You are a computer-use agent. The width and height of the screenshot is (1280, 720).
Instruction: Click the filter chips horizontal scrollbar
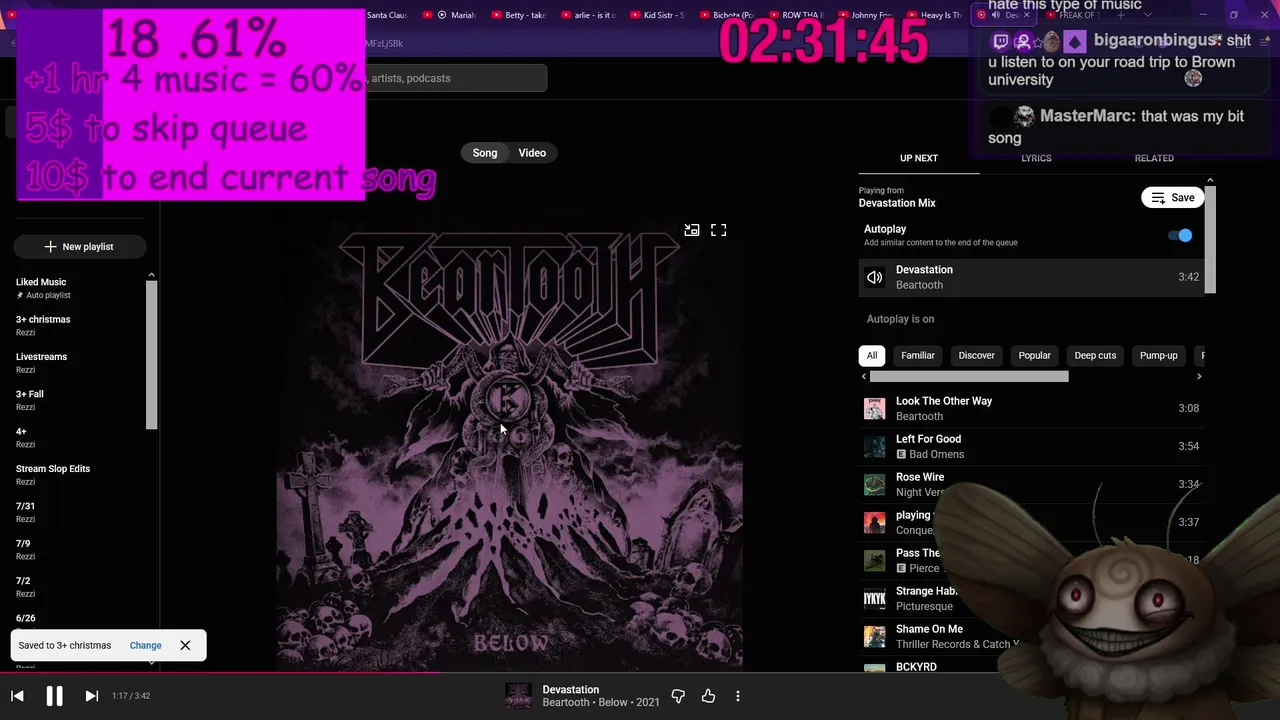pos(969,377)
